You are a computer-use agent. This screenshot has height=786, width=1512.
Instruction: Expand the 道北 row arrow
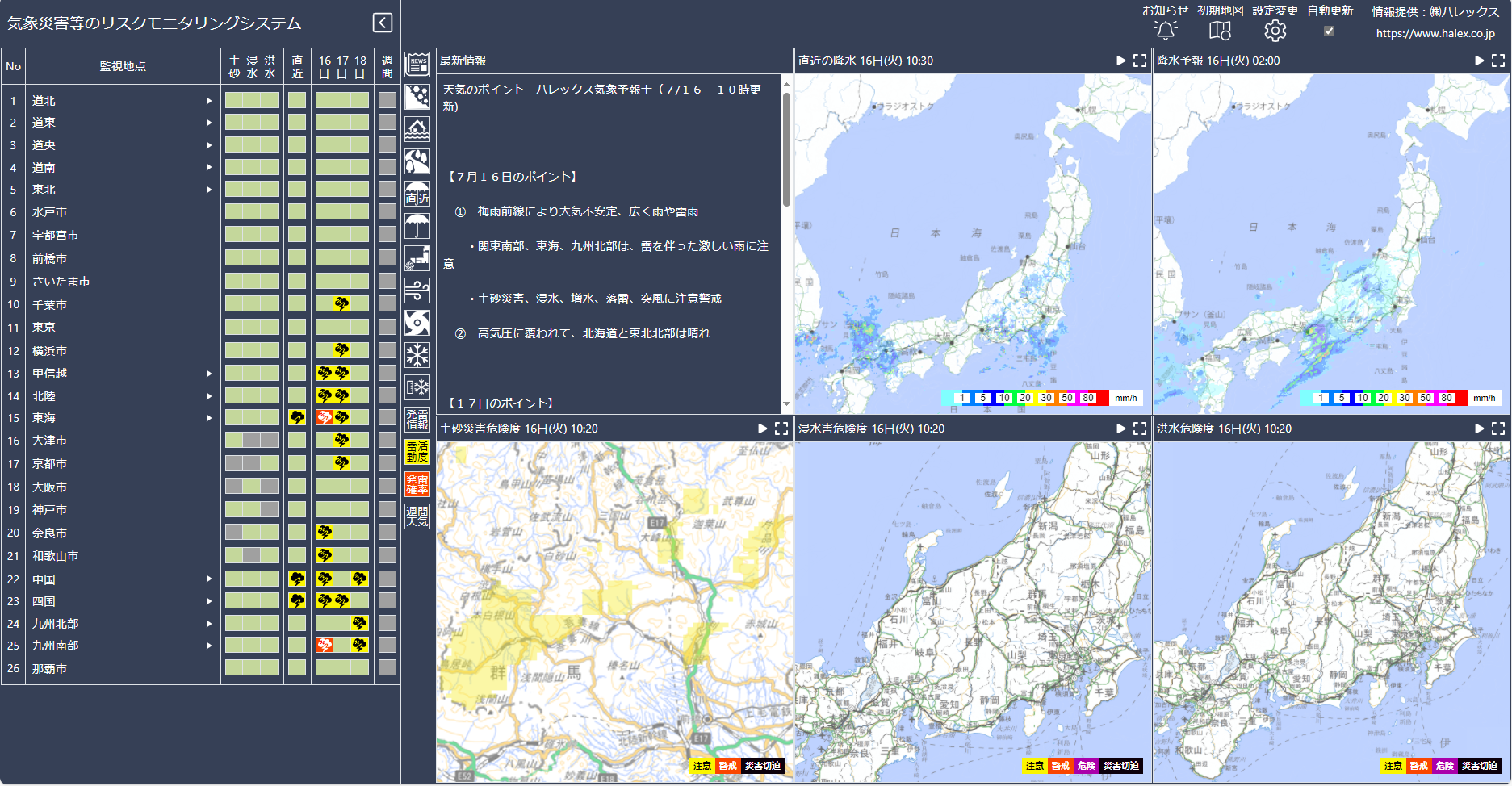tap(209, 101)
